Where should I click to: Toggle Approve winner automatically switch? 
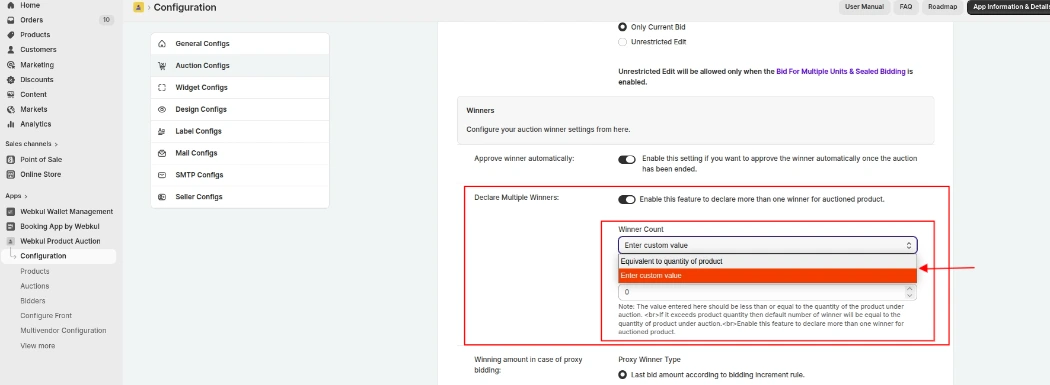(627, 159)
